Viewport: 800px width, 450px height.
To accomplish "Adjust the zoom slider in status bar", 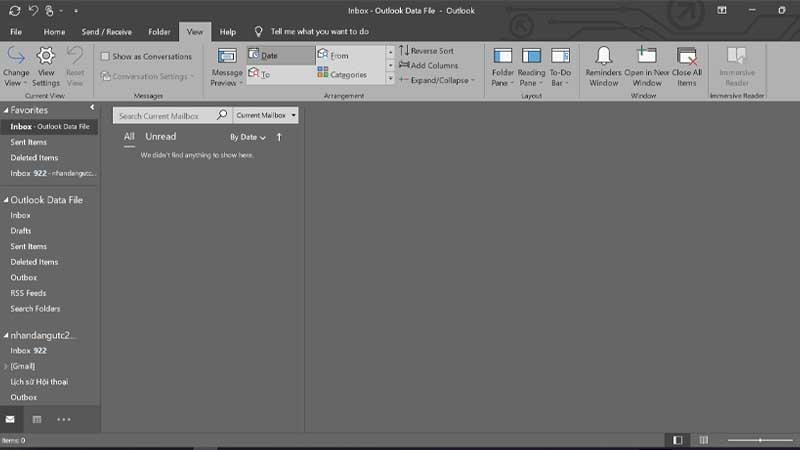I will point(760,440).
